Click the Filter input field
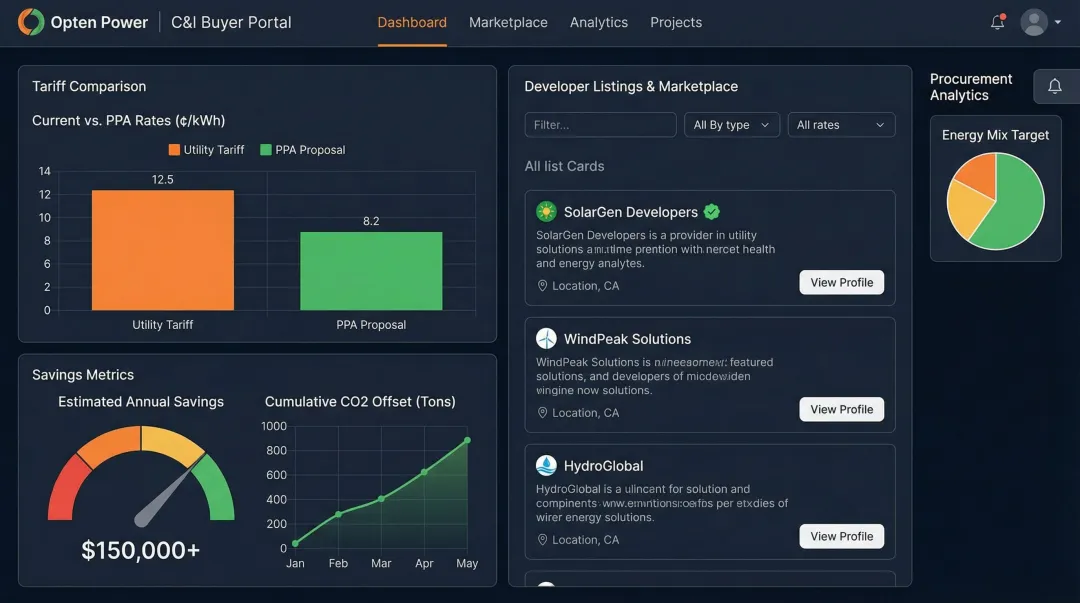The image size is (1080, 603). click(x=600, y=125)
